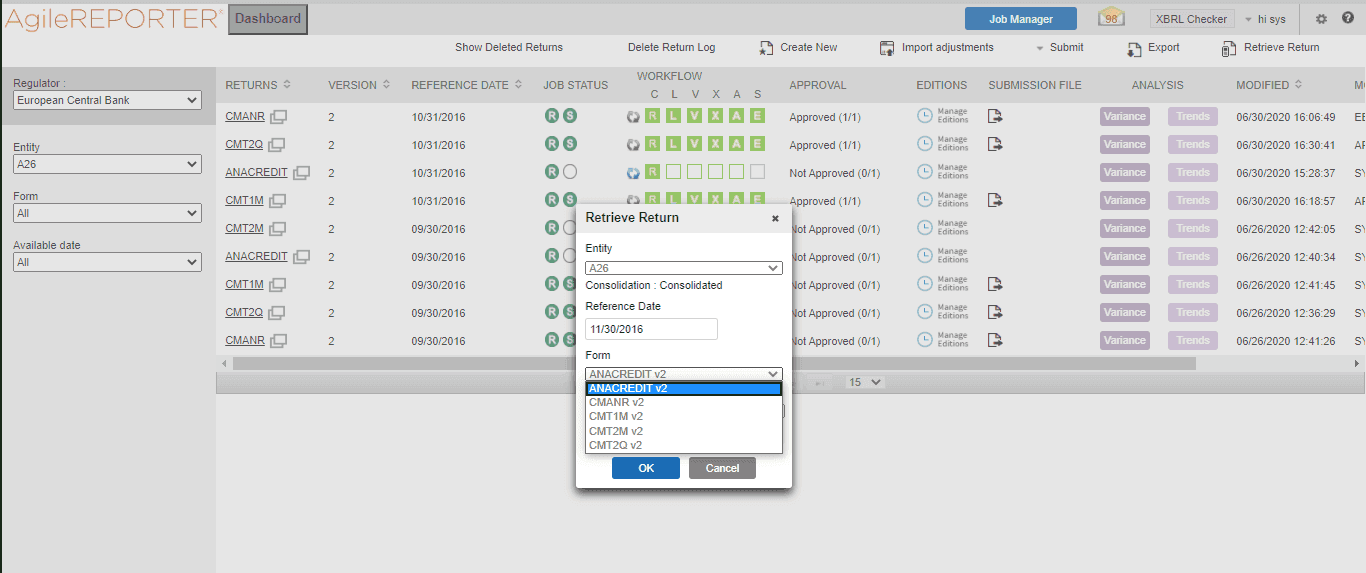Open the submission file icon for row modified 16:18:57
Image resolution: width=1366 pixels, height=573 pixels.
pos(995,200)
